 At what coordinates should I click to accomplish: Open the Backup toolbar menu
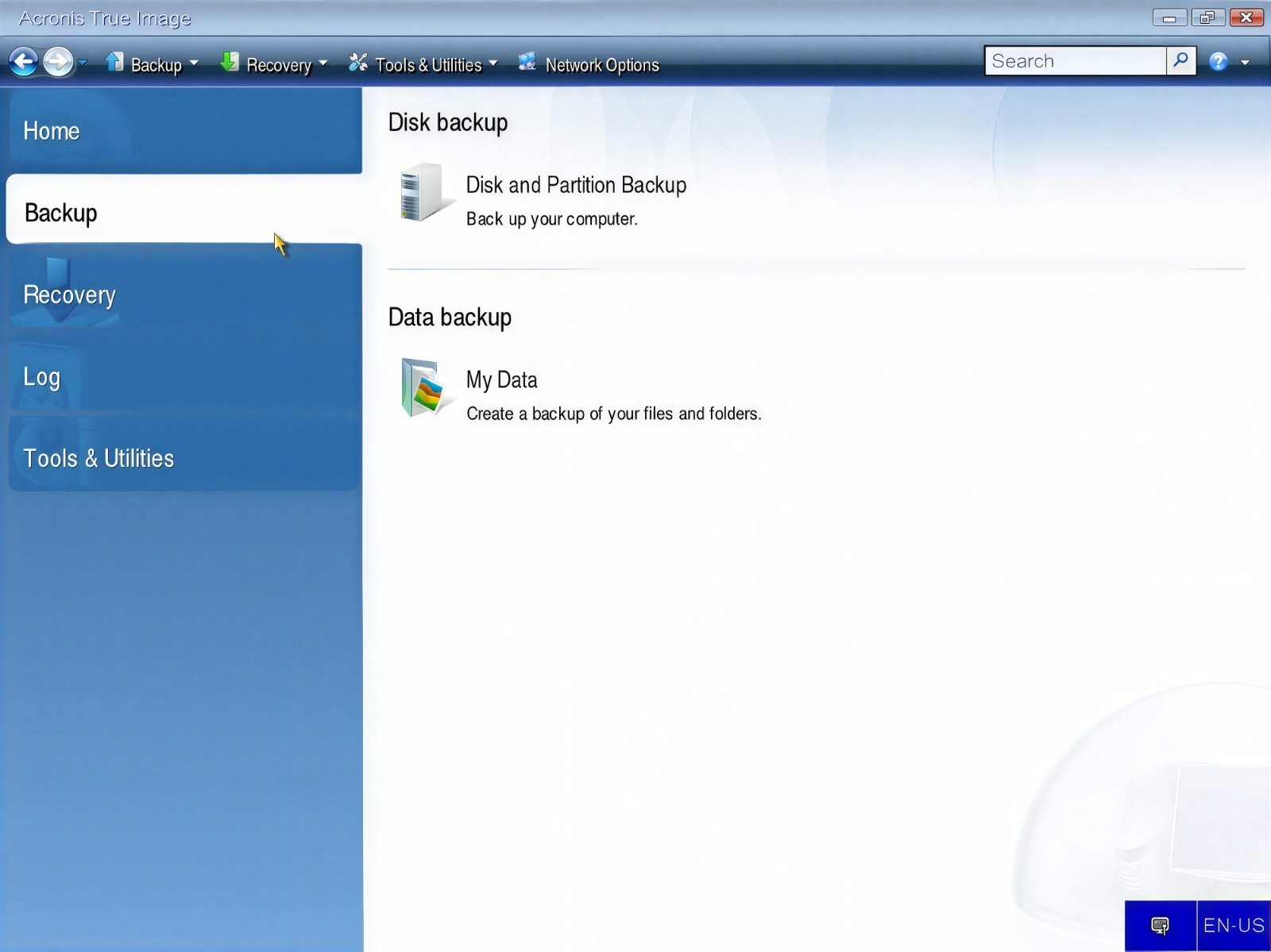[x=156, y=64]
